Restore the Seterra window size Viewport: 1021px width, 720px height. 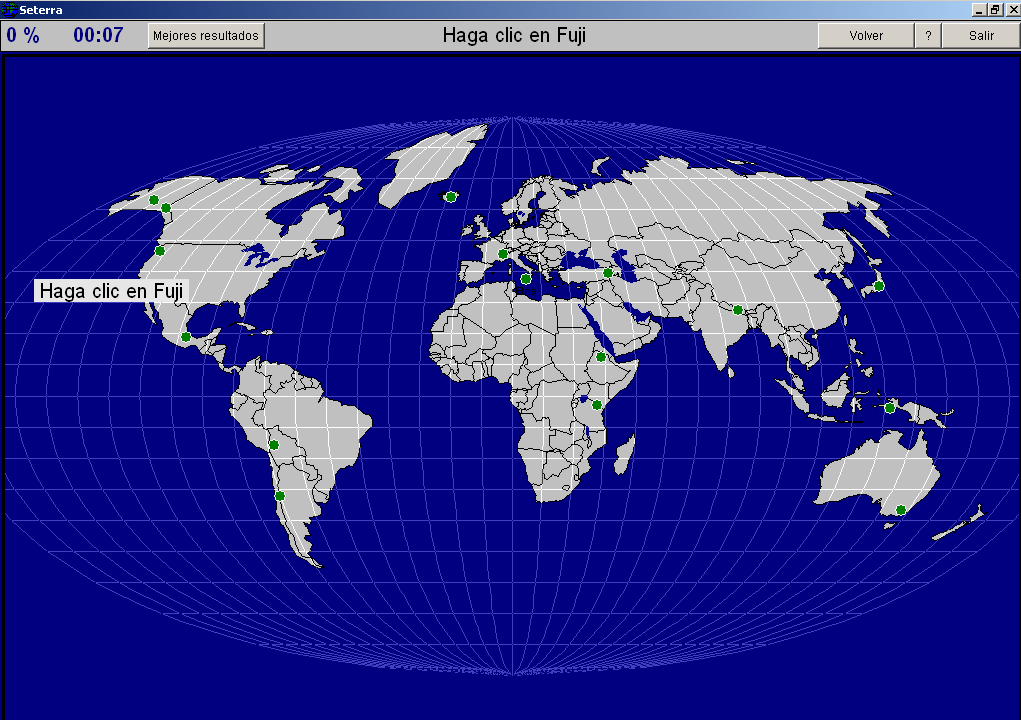pos(995,10)
